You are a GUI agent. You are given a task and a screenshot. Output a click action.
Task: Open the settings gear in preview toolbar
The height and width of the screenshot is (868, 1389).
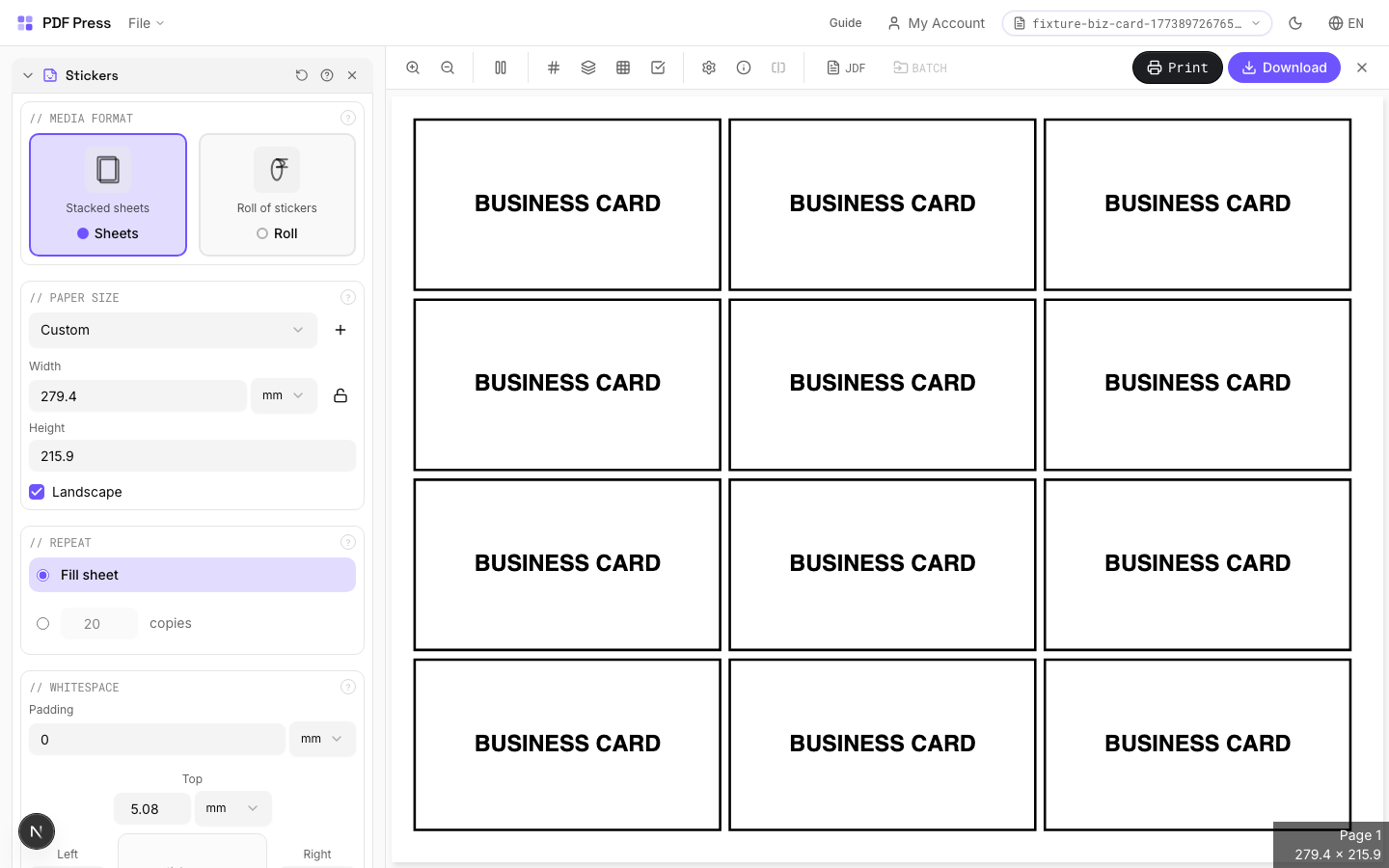pyautogui.click(x=709, y=68)
